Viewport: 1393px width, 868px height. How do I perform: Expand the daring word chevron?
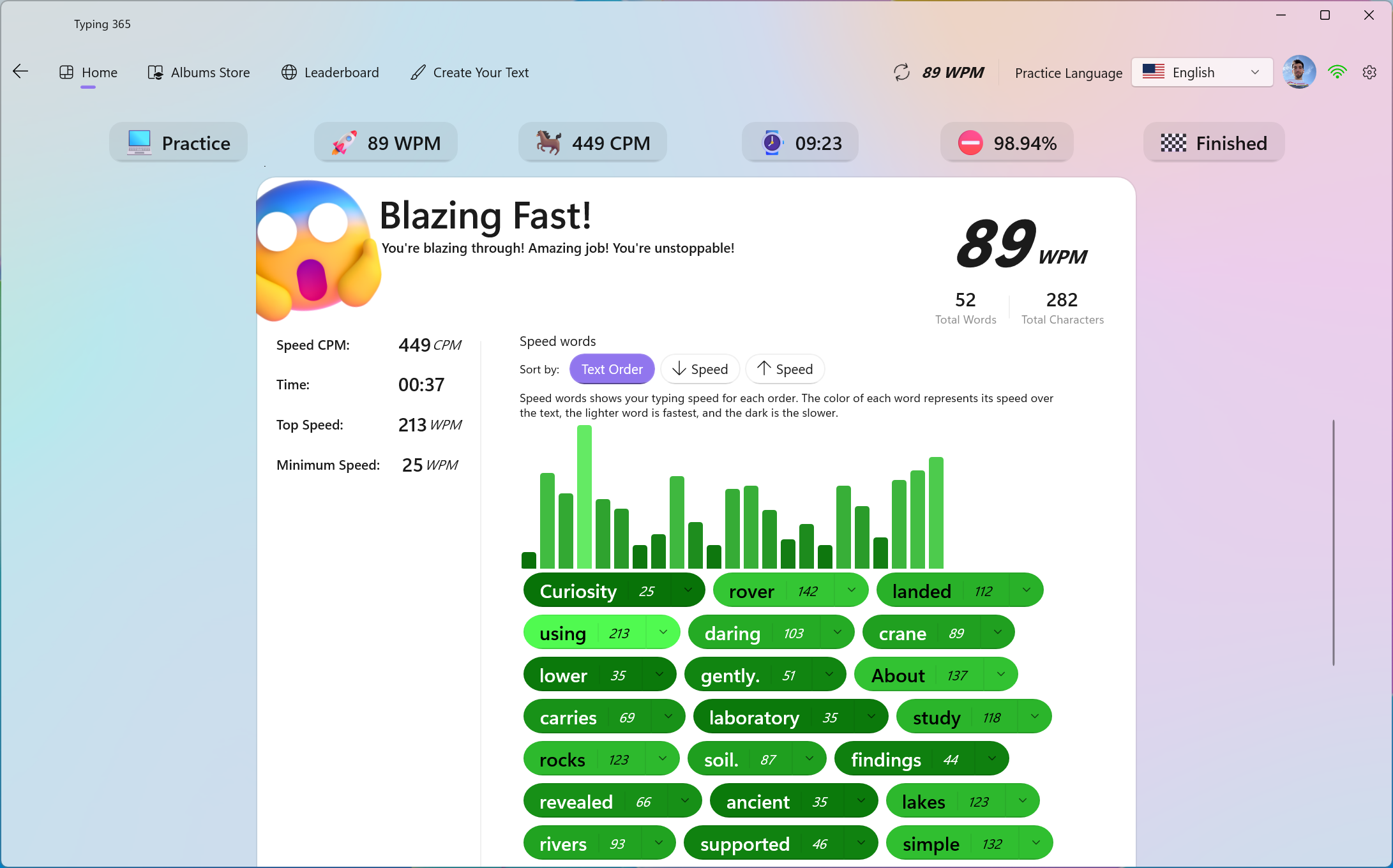[x=837, y=632]
